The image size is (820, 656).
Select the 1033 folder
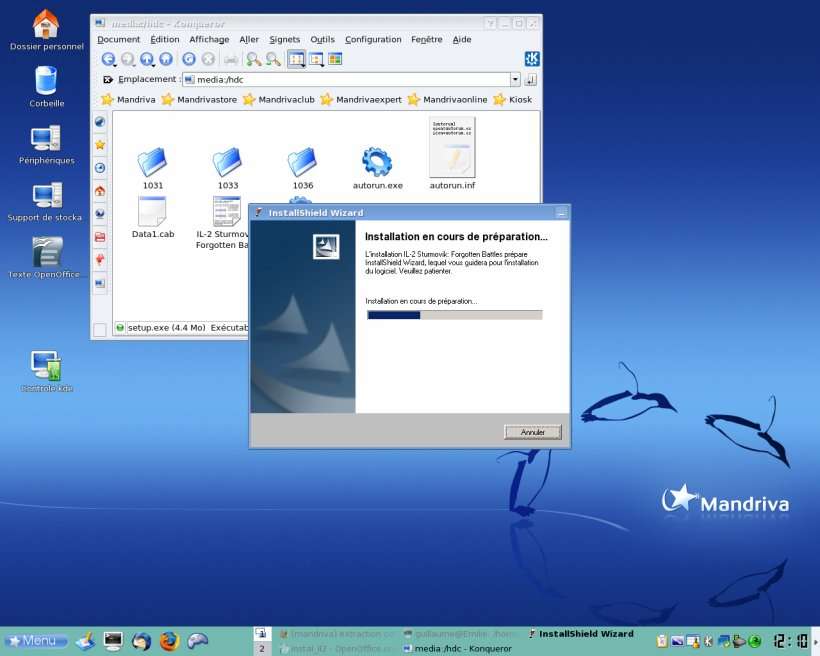tap(227, 168)
